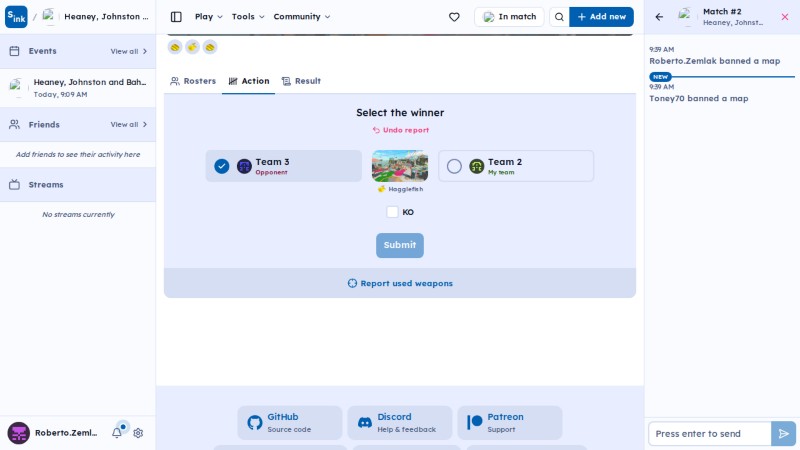This screenshot has width=800, height=450.
Task: Click the GitHub logo icon
Action: (x=255, y=422)
